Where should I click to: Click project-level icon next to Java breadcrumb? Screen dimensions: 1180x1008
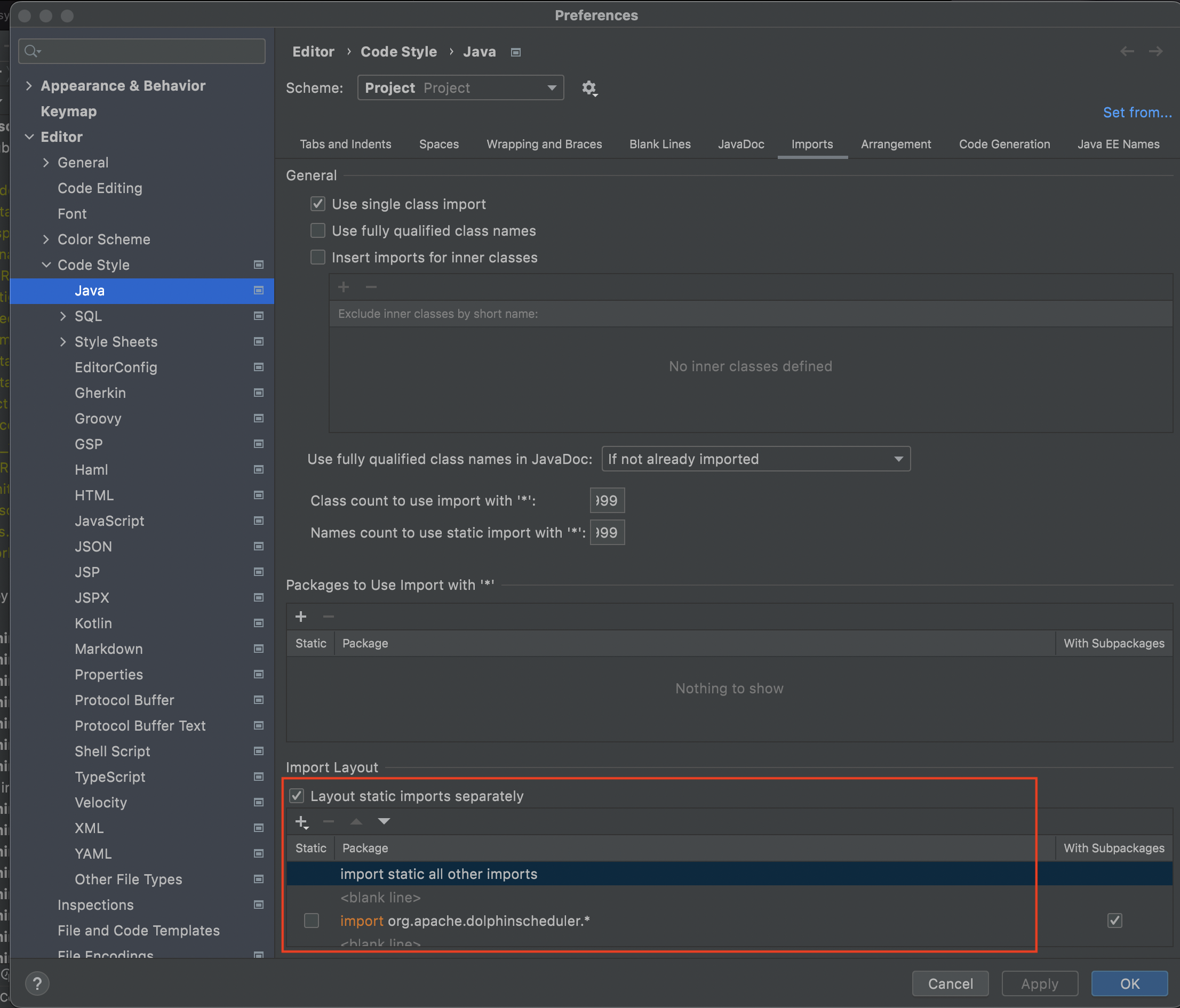[515, 52]
